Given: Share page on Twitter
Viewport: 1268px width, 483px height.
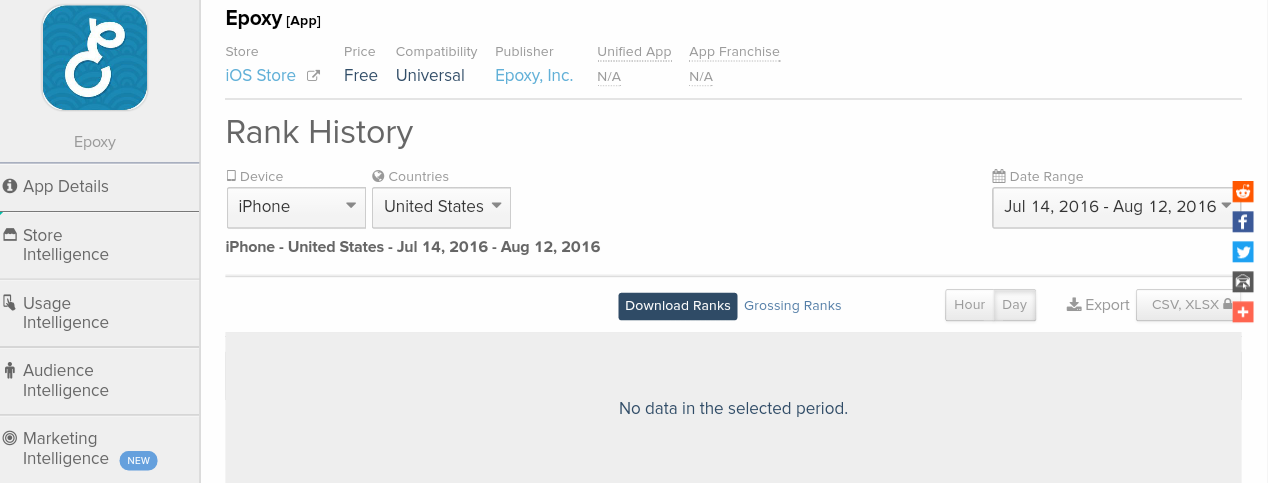Looking at the screenshot, I should pos(1243,252).
